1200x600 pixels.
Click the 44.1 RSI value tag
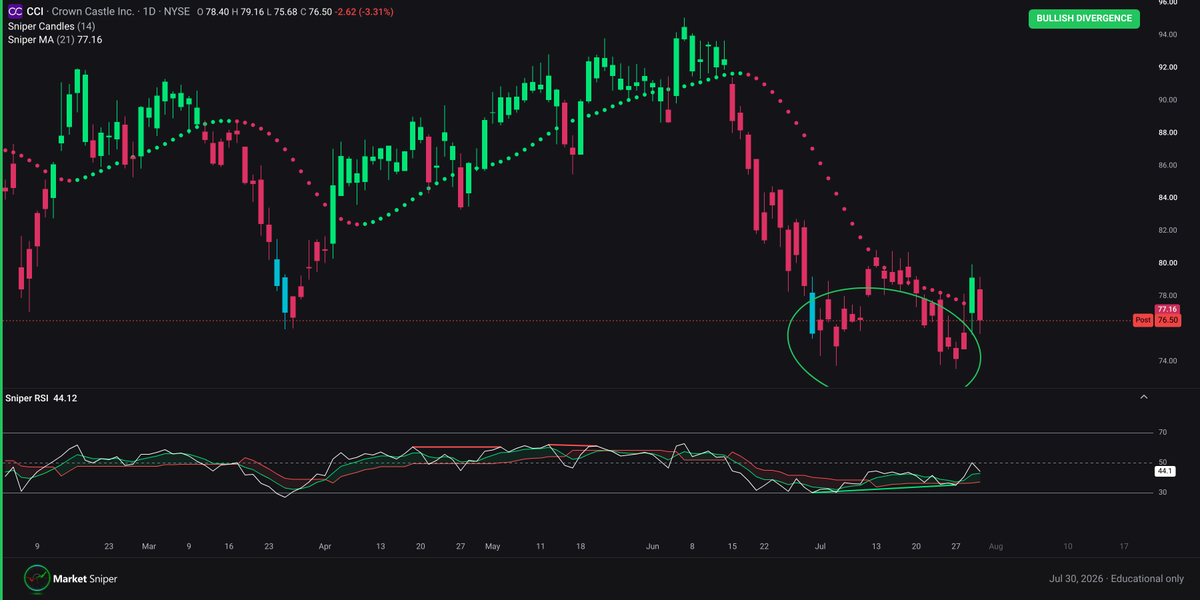click(1164, 471)
